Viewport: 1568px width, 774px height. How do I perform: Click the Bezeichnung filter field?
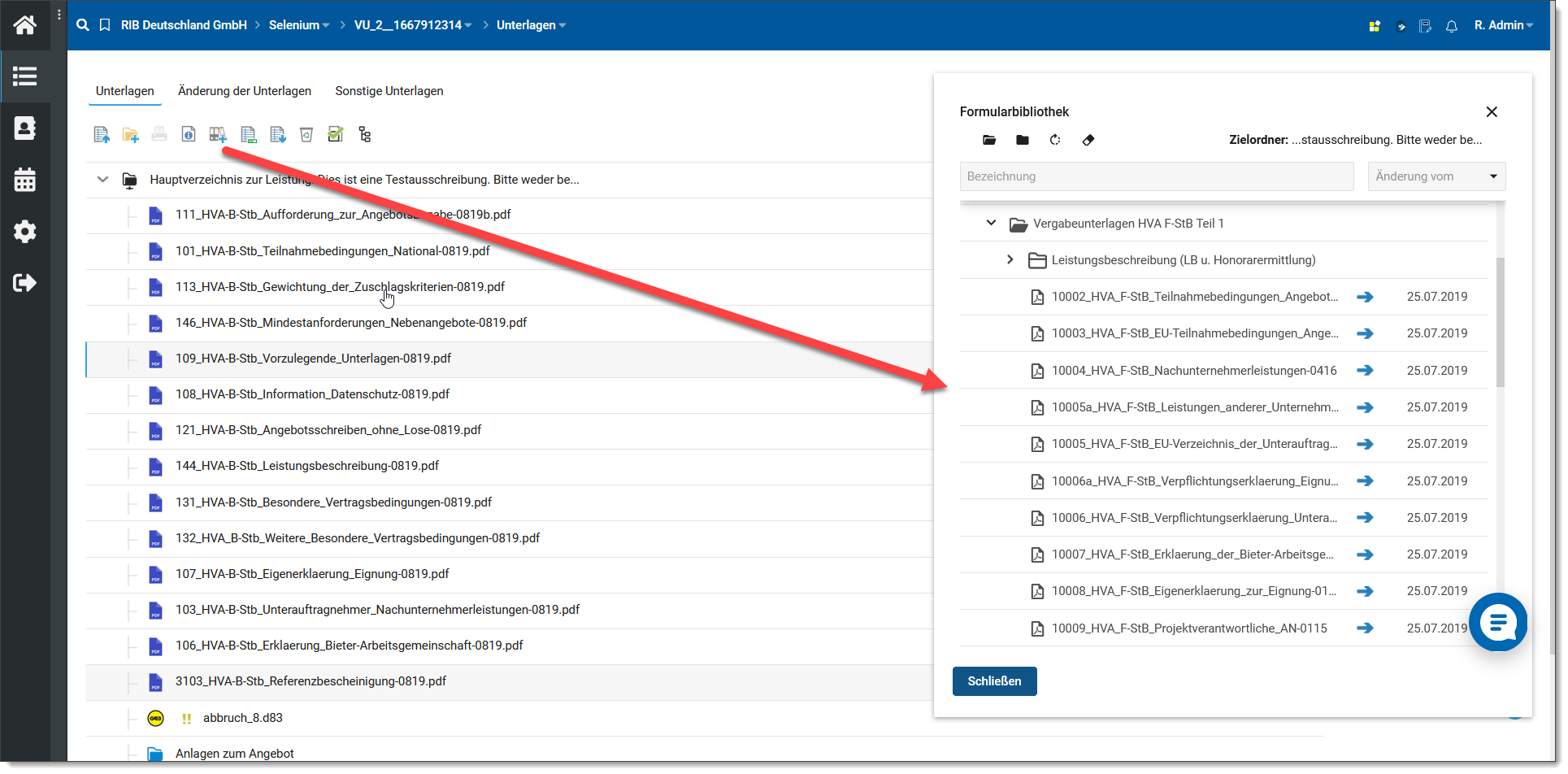pyautogui.click(x=1157, y=176)
